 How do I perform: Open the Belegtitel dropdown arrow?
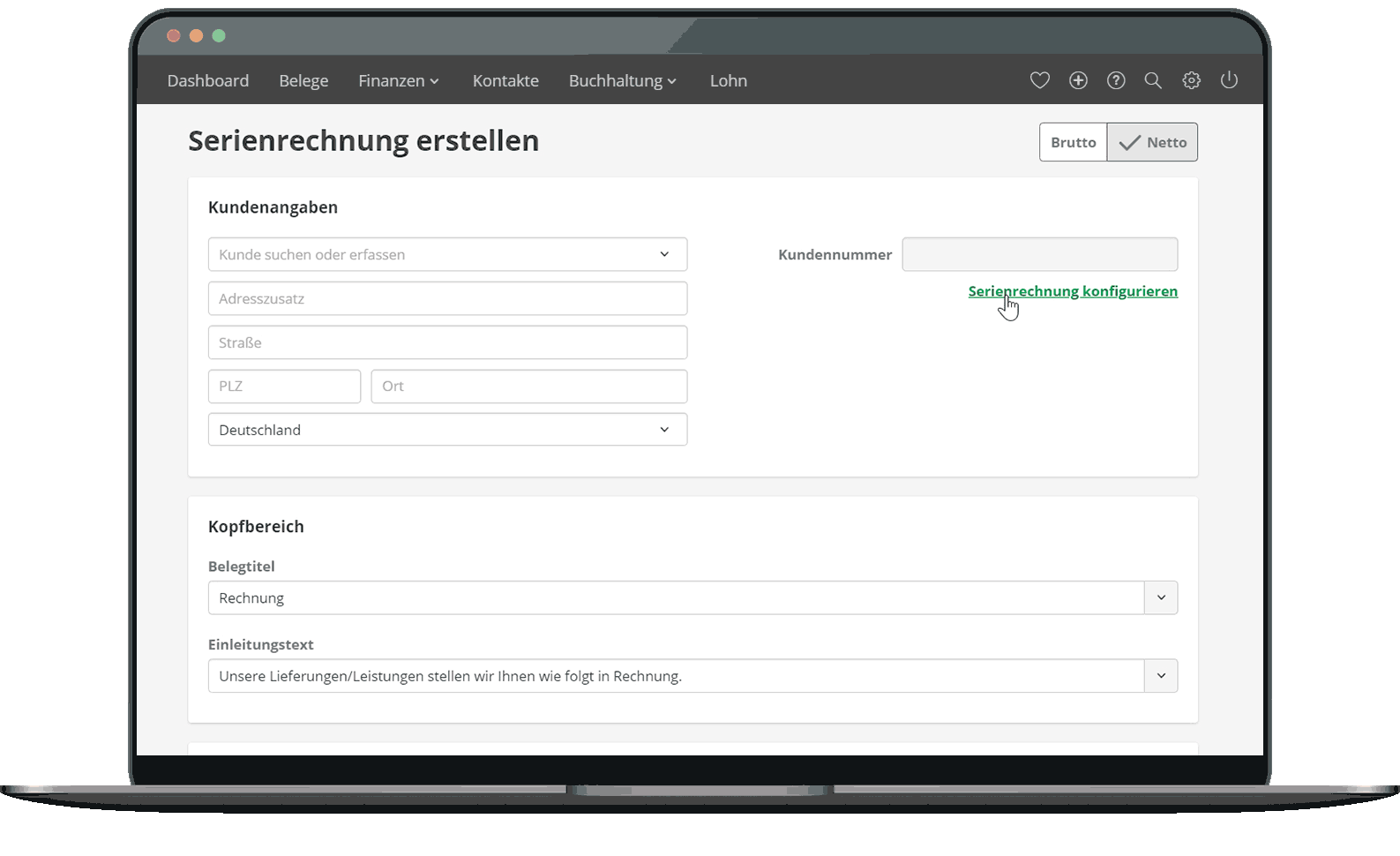tap(1161, 597)
